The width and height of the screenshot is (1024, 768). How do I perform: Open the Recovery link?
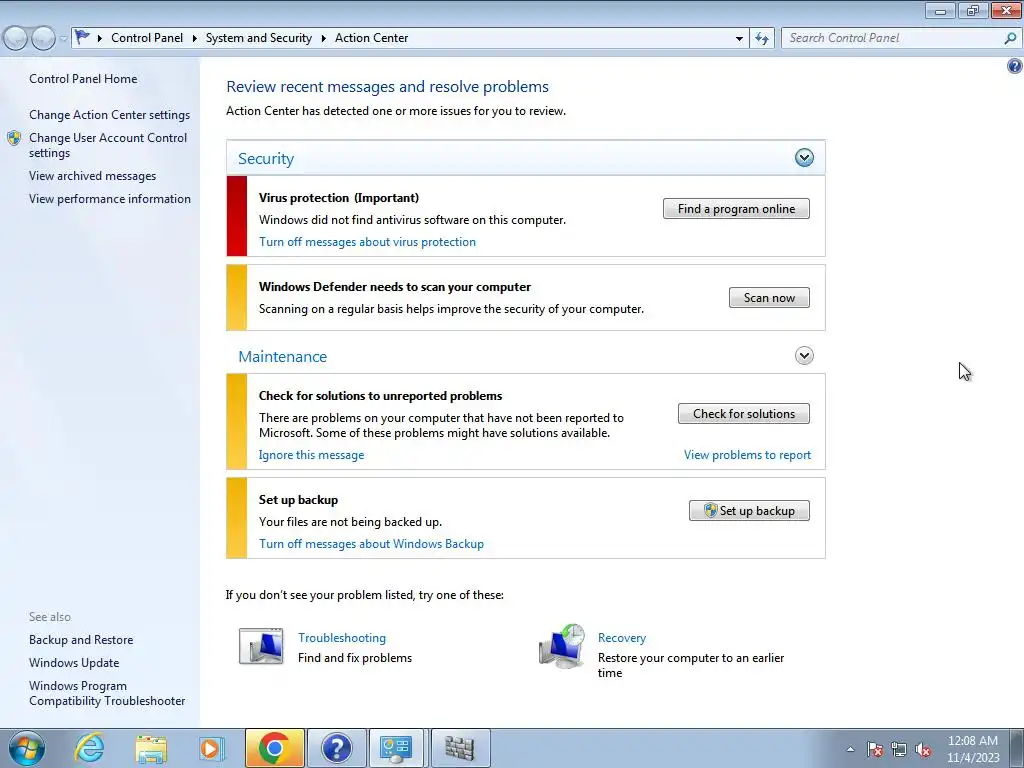622,637
